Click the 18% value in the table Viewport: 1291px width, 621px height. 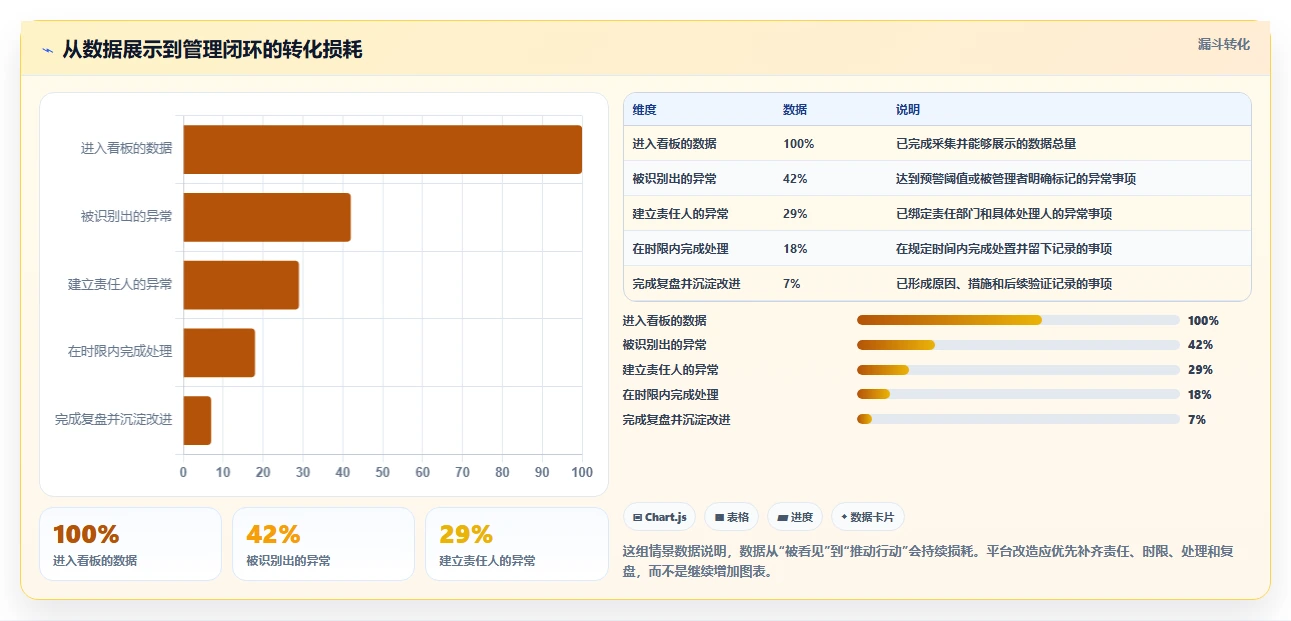pos(795,249)
